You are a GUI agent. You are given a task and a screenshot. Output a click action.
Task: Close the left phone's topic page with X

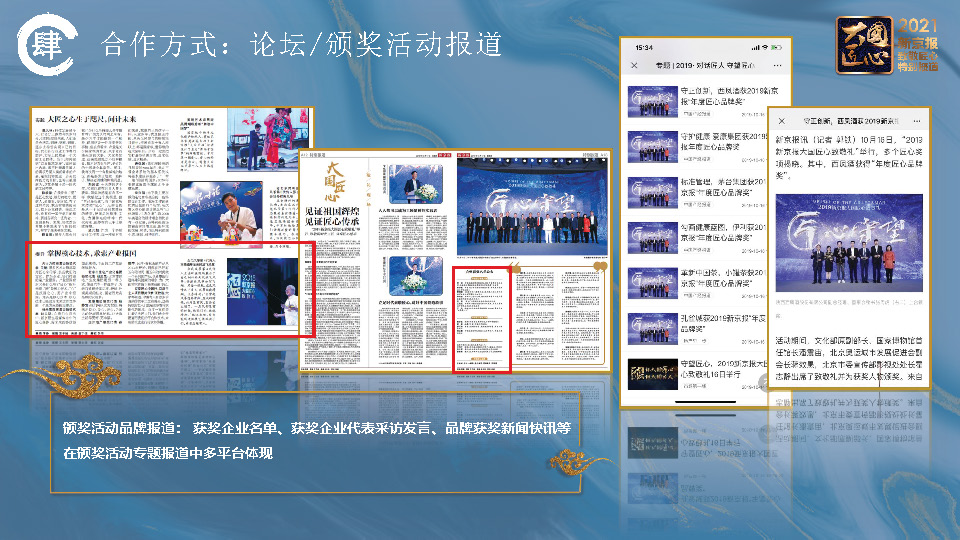coord(634,65)
